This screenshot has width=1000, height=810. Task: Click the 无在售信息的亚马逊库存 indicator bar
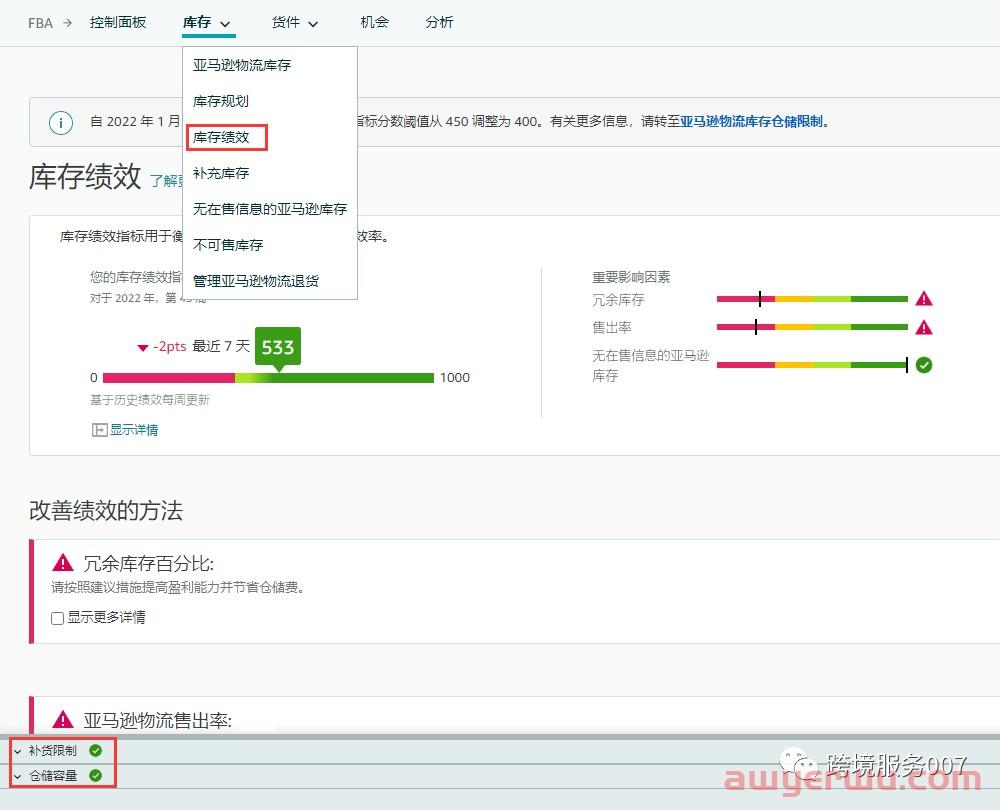click(812, 365)
